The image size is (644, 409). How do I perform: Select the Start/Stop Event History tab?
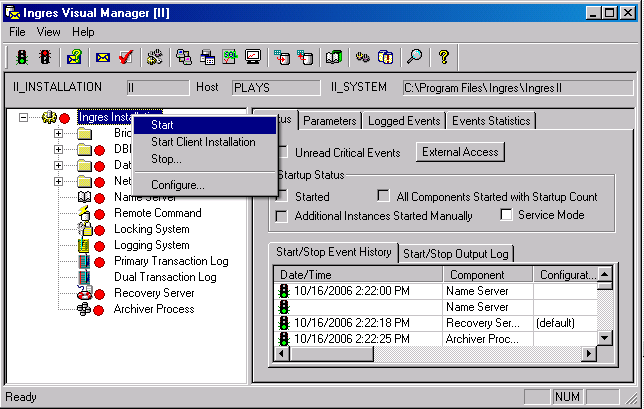tap(334, 252)
